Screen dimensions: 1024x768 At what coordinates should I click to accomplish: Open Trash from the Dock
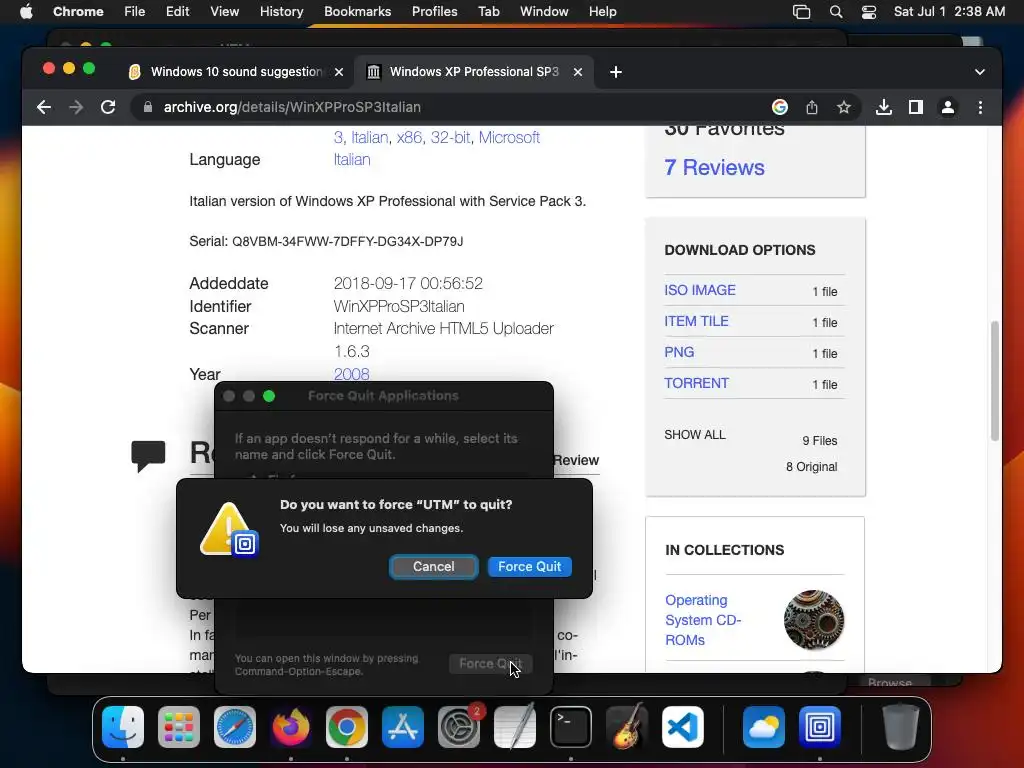pyautogui.click(x=901, y=727)
